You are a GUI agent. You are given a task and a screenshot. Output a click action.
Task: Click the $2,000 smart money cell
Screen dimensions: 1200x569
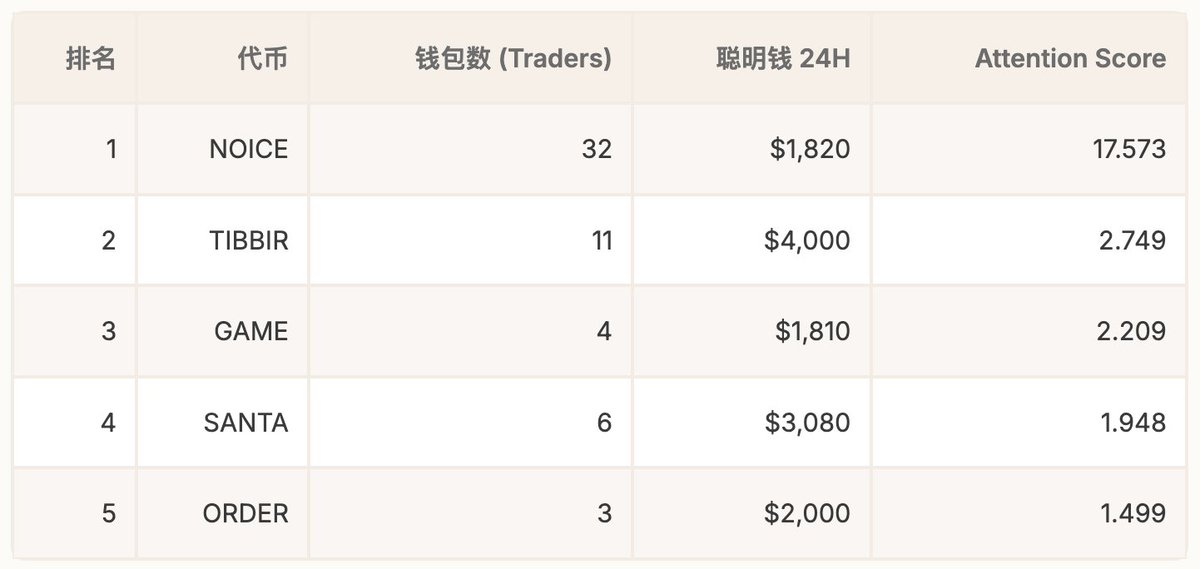point(808,513)
